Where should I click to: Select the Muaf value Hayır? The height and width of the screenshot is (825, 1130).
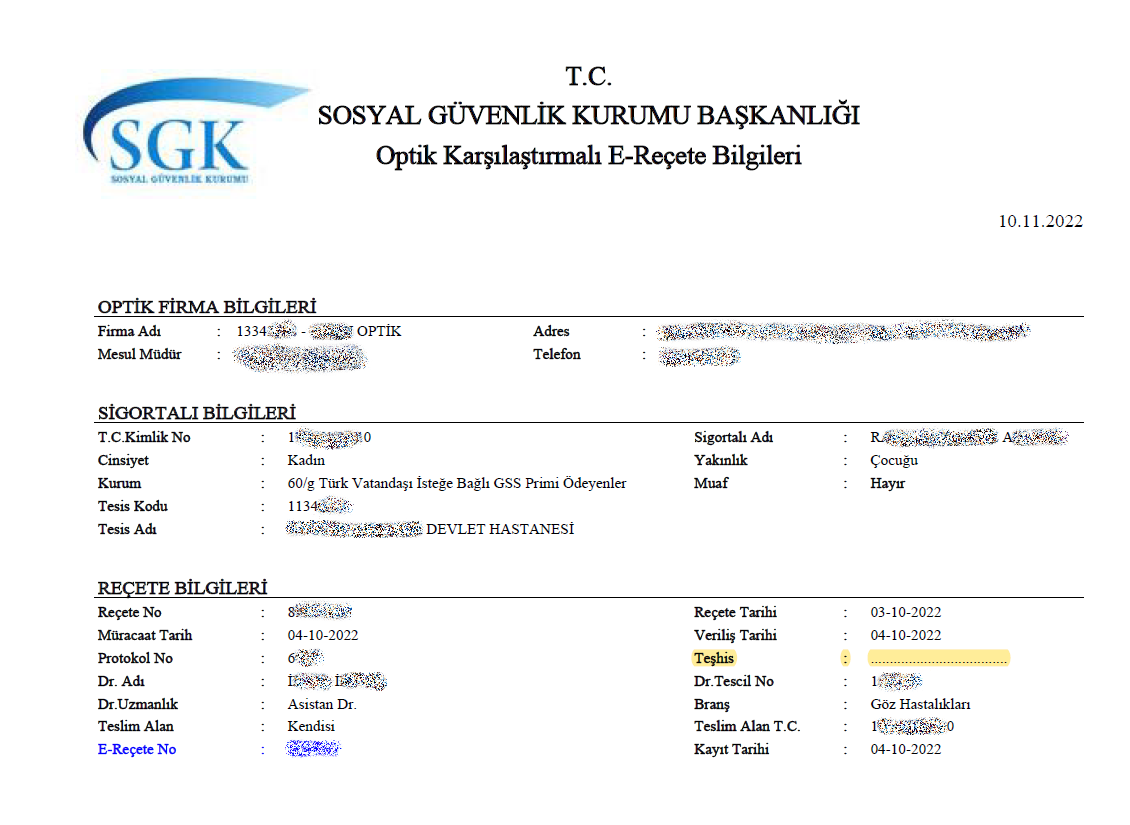[x=890, y=483]
